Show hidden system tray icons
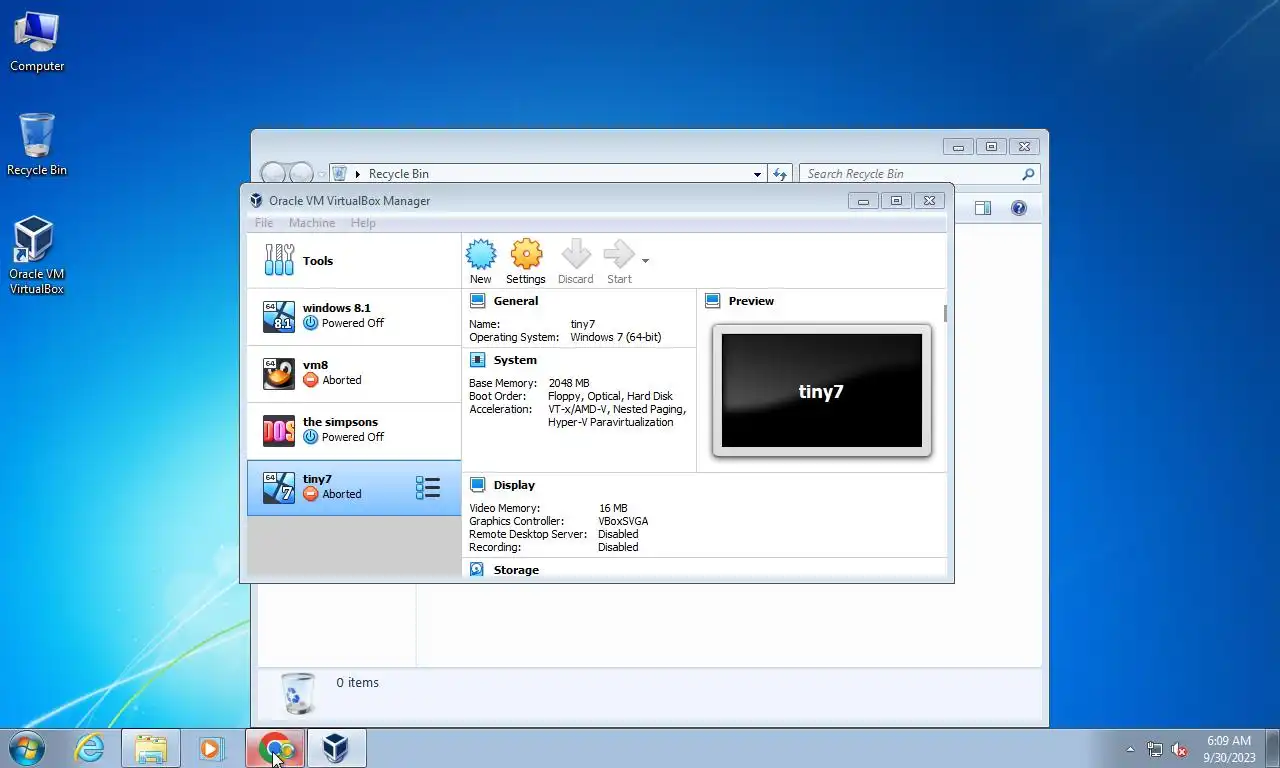The image size is (1280, 768). coord(1131,749)
